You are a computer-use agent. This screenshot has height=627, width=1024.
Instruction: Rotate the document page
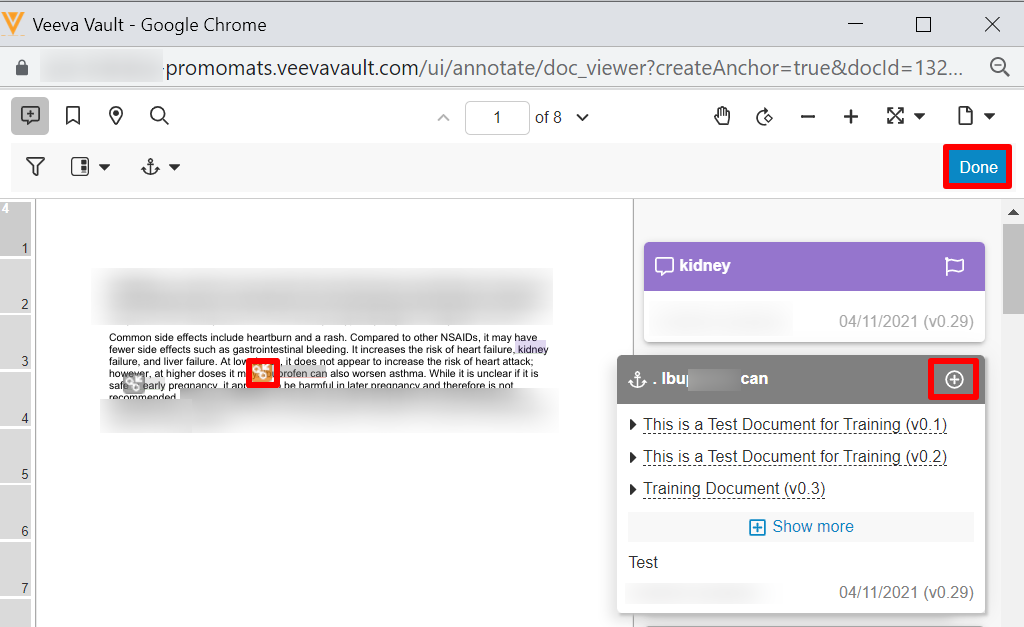click(765, 117)
